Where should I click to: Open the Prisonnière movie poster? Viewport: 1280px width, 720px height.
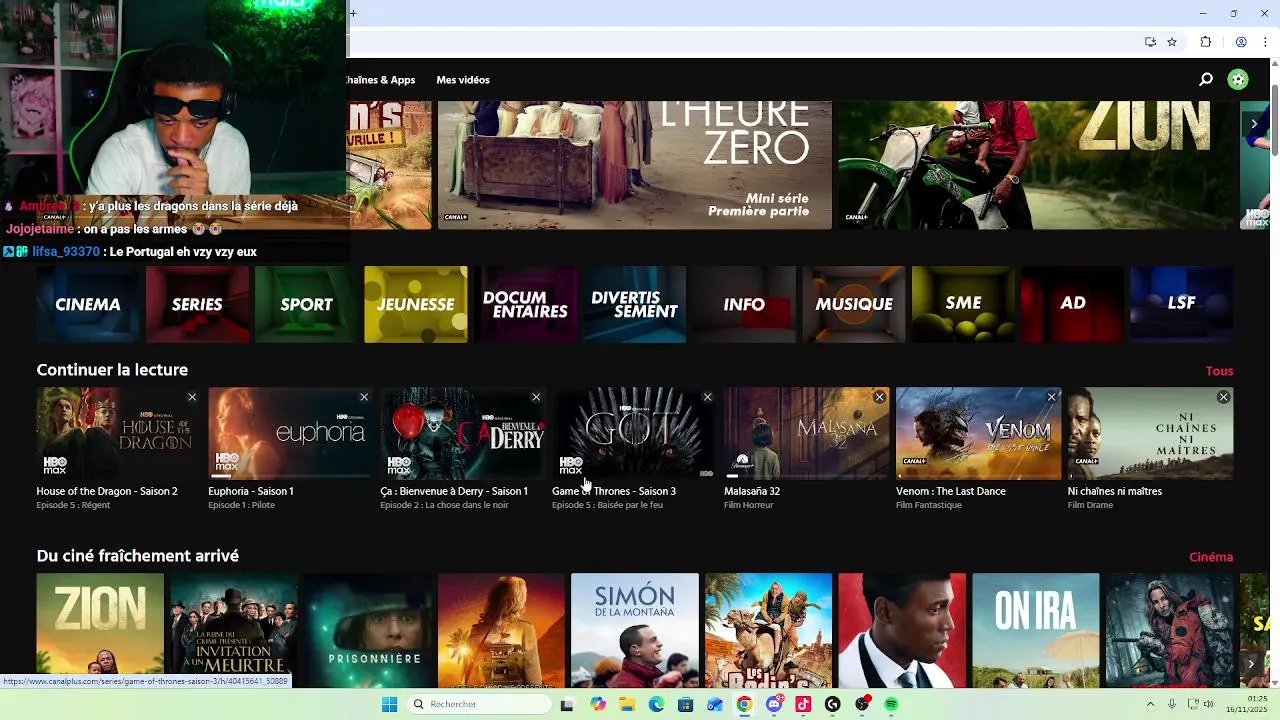[x=368, y=628]
